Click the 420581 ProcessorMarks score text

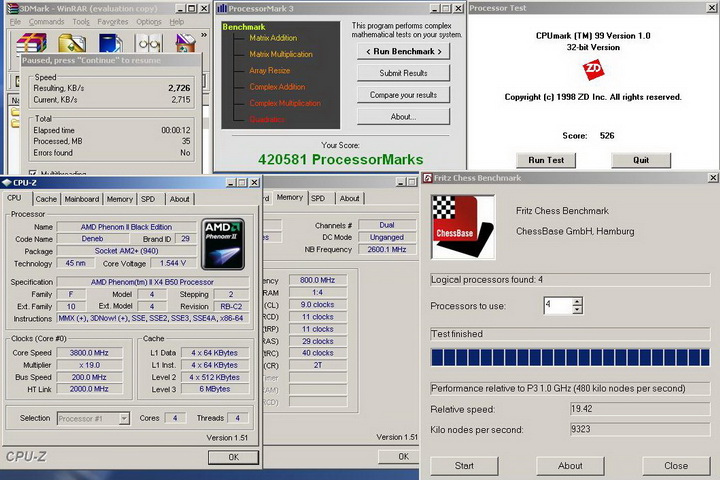coord(341,159)
